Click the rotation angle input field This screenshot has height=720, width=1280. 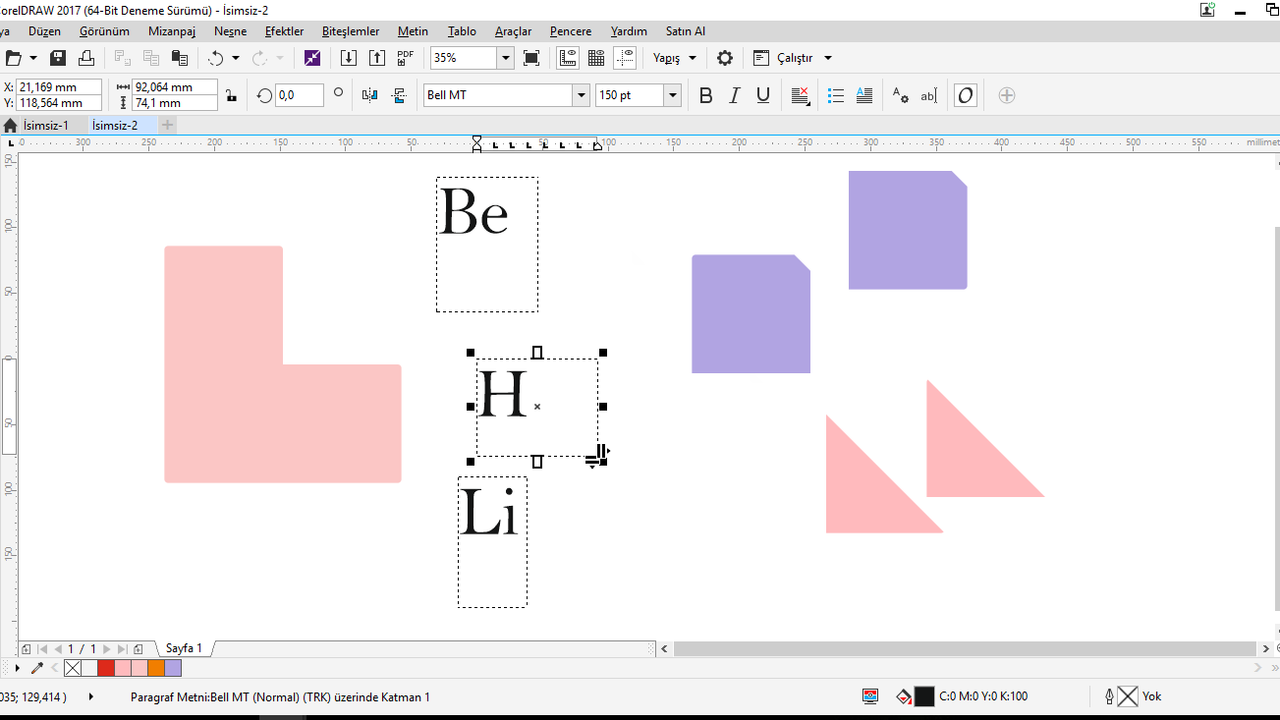click(x=299, y=96)
